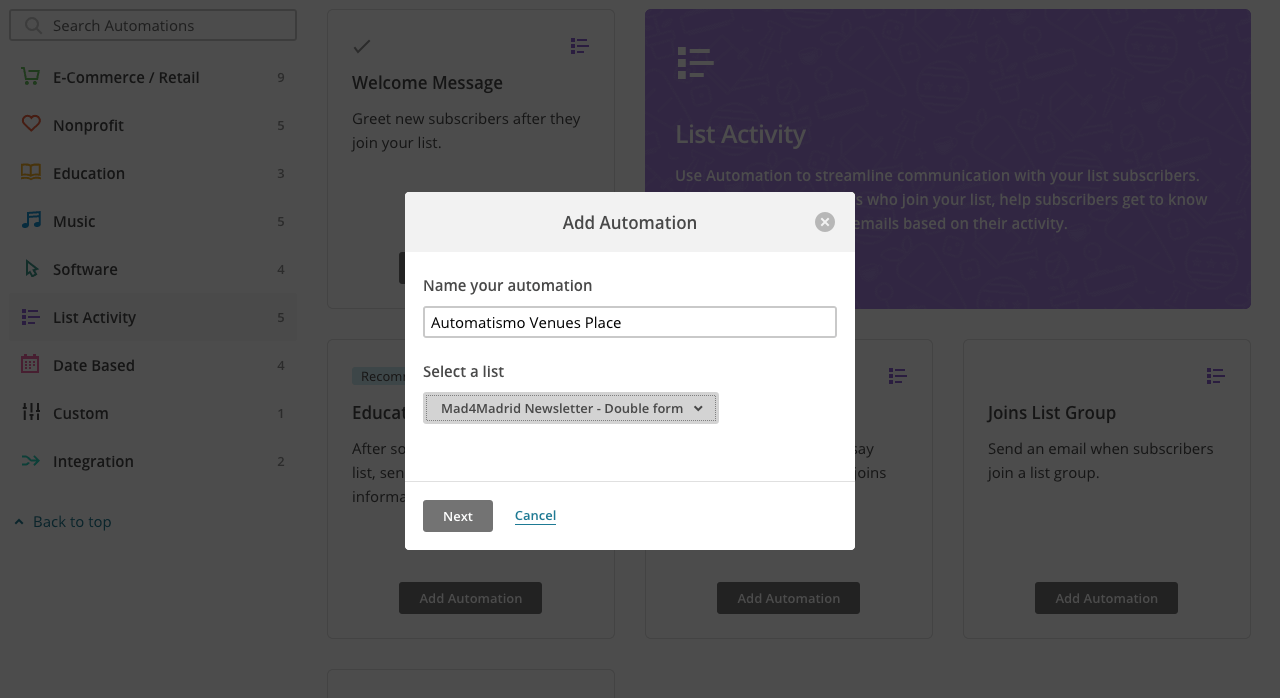
Task: Collapse sidebar using Back to top chevron
Action: (x=17, y=520)
